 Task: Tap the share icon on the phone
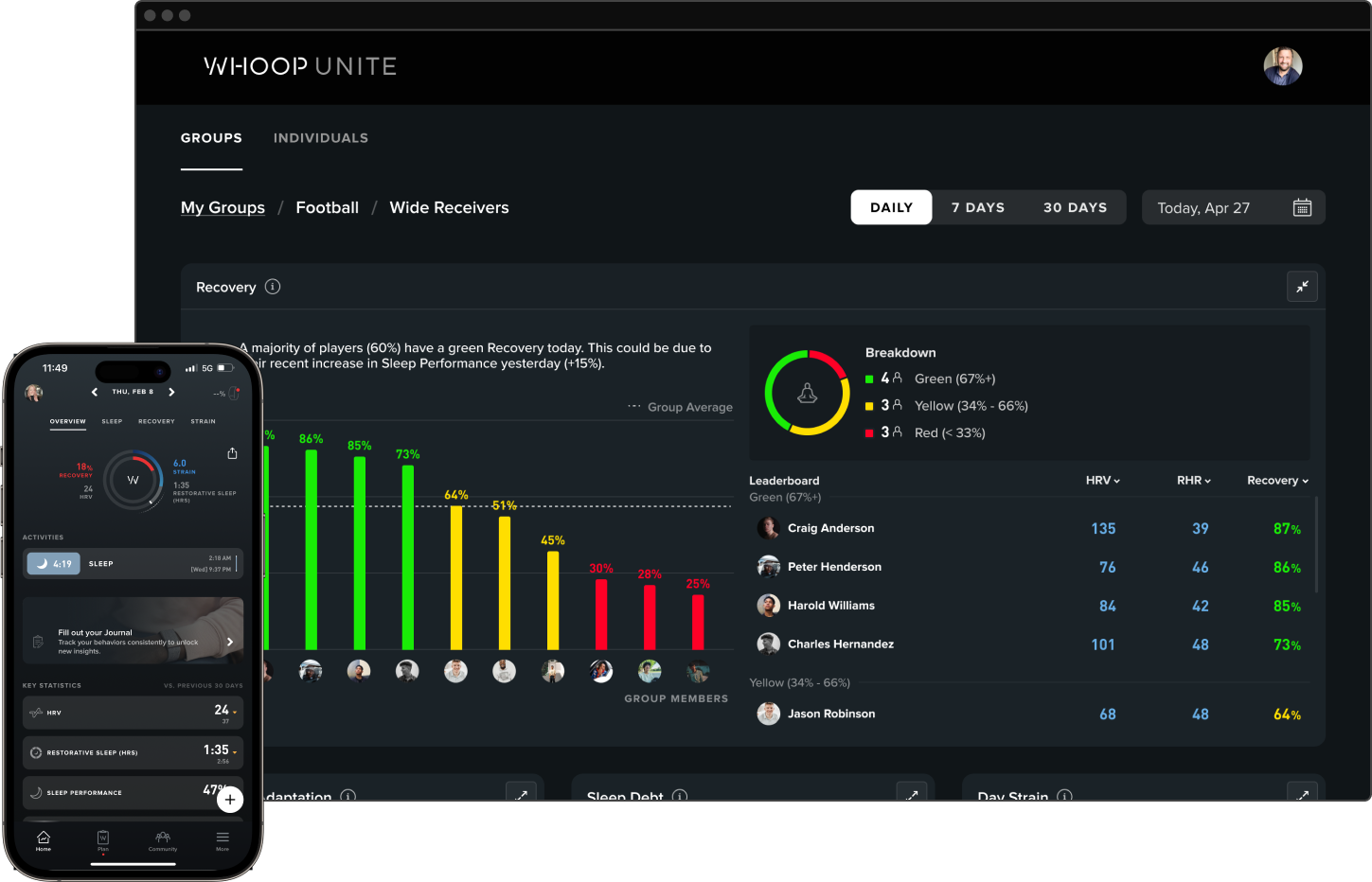pos(232,453)
